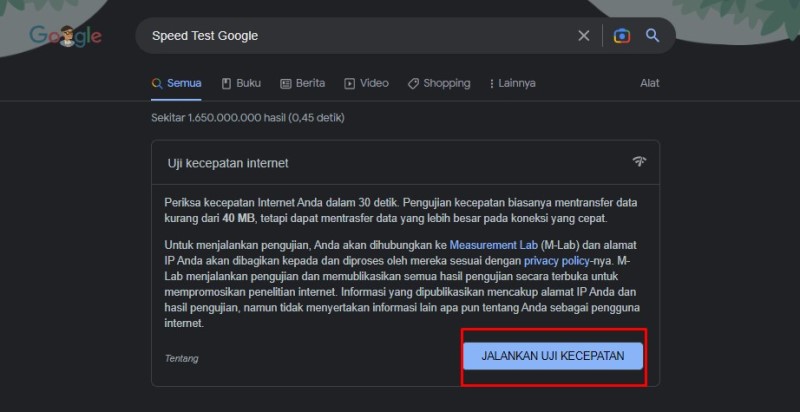This screenshot has height=412, width=800.
Task: Open the Berita tab
Action: (x=303, y=83)
